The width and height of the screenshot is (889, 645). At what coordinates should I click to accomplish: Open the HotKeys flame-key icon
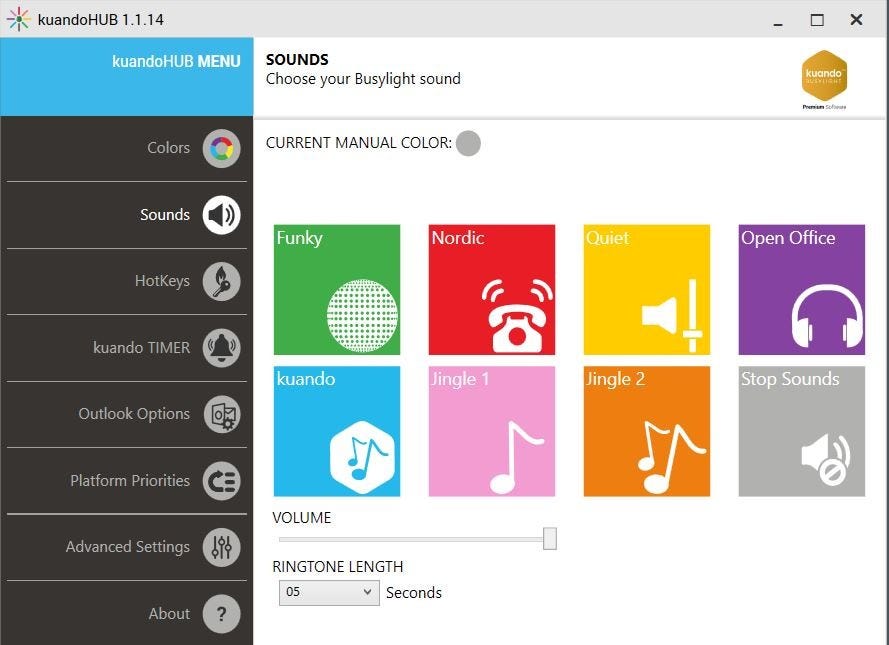click(222, 281)
